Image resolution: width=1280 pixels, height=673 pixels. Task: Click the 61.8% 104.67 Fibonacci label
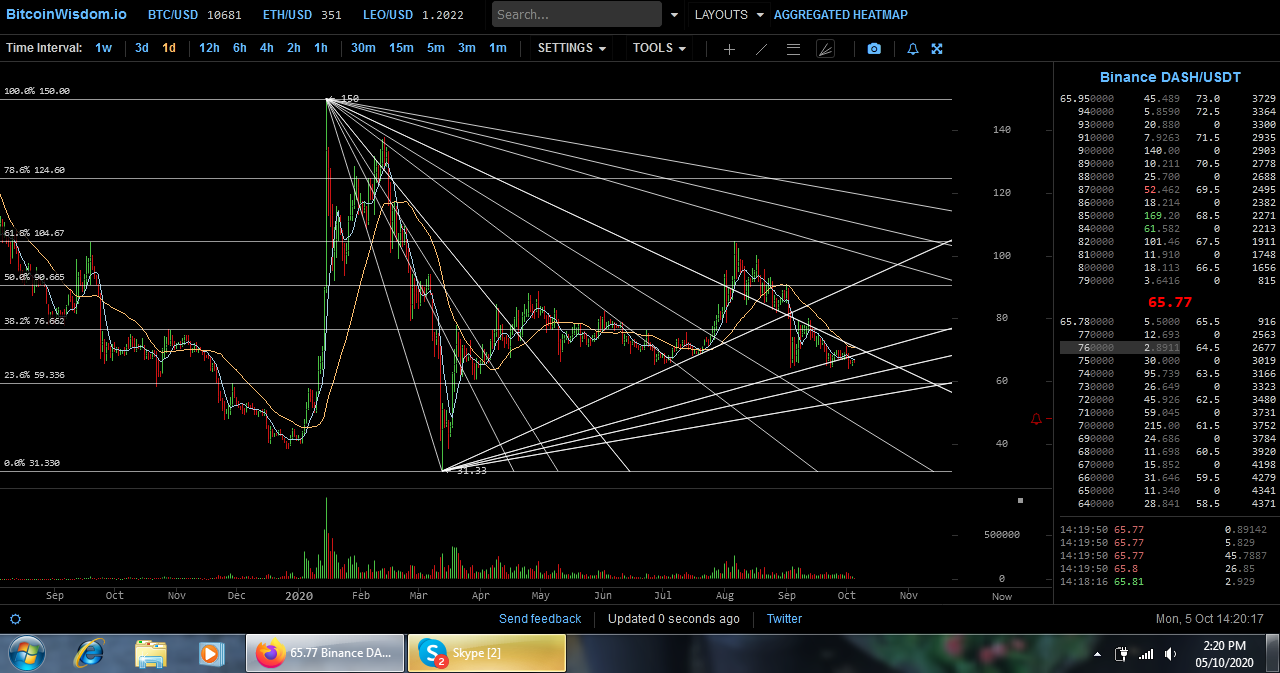(x=34, y=233)
